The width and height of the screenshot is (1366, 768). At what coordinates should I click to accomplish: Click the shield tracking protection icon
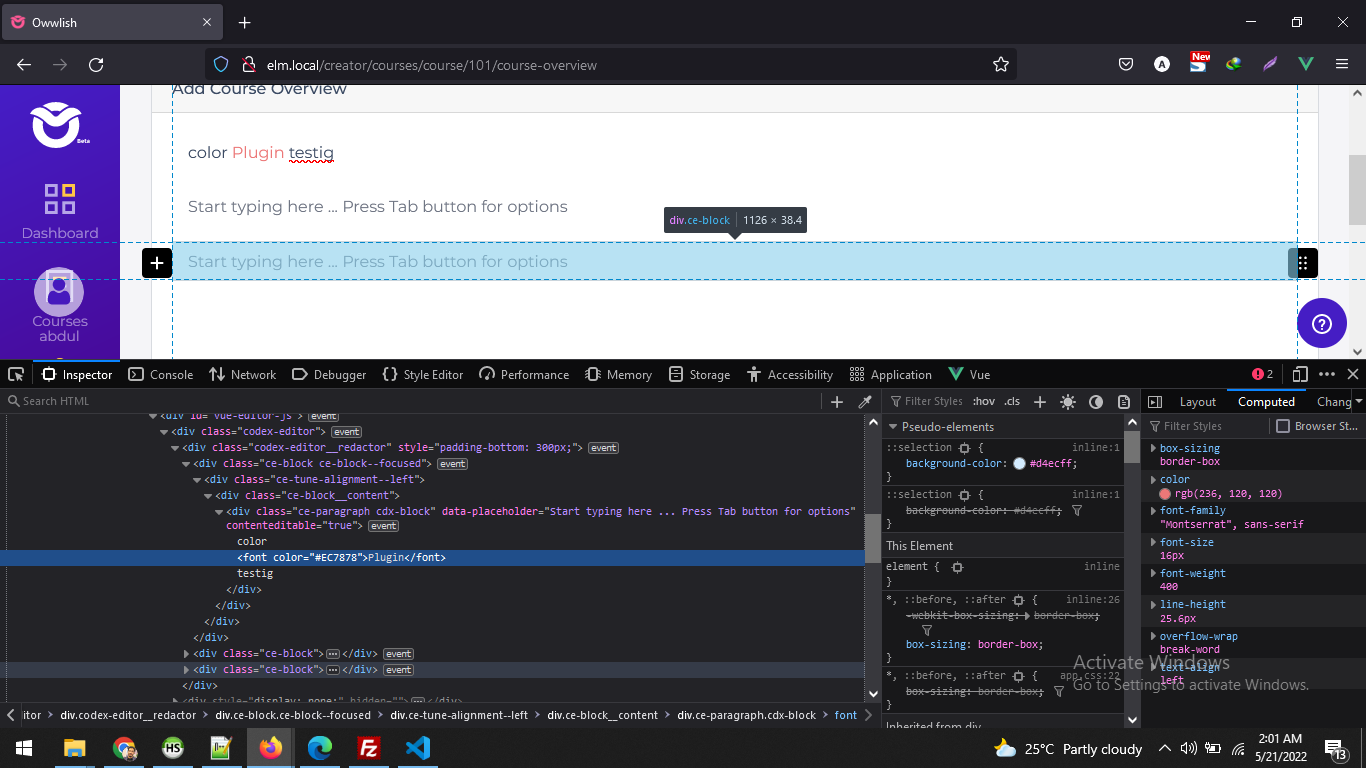pos(222,65)
